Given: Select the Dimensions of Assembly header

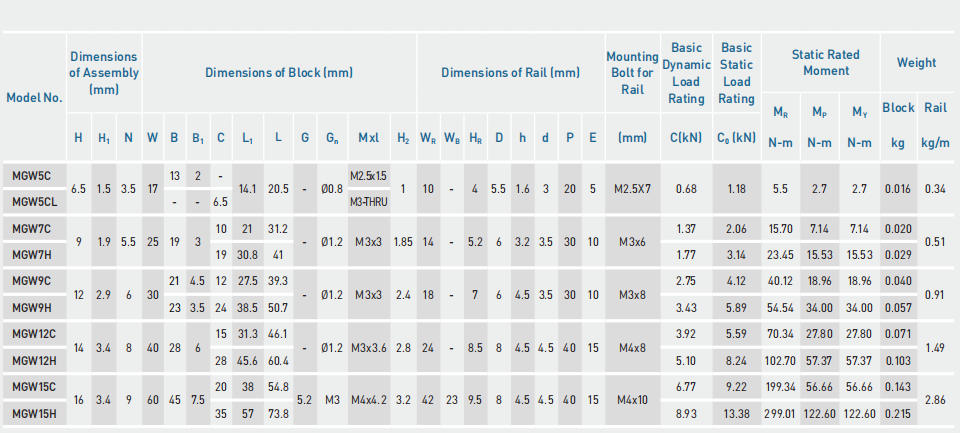Looking at the screenshot, I should (x=104, y=73).
